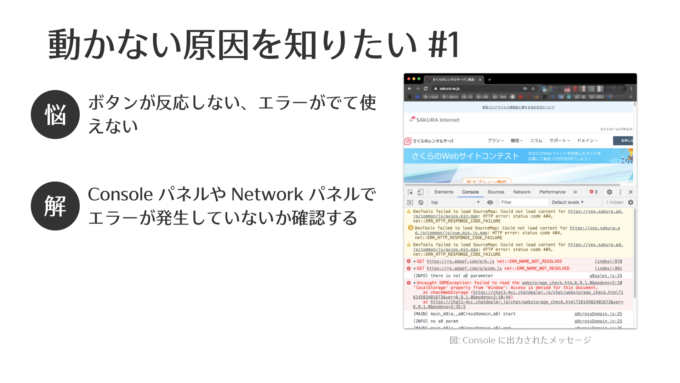The height and width of the screenshot is (383, 680).
Task: Click the clear console icon
Action: (420, 202)
